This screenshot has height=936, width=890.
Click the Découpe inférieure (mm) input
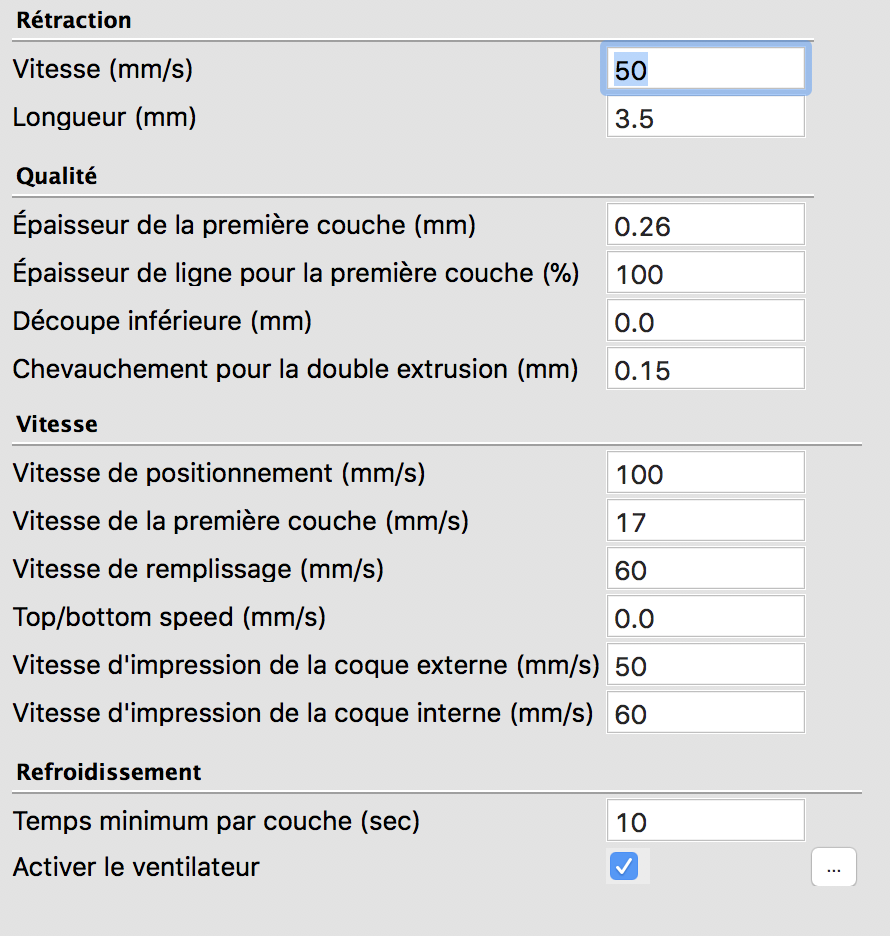[705, 322]
